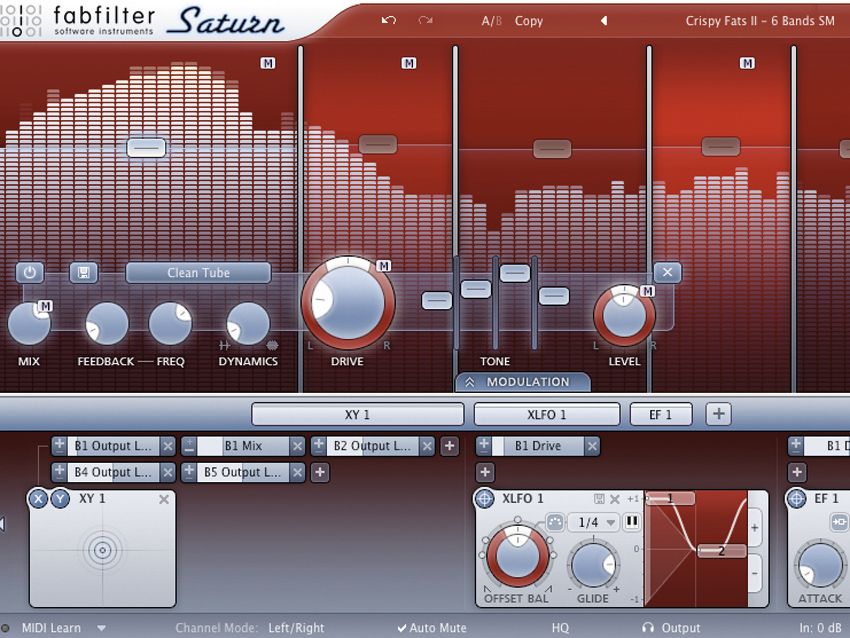Click the Copy button in header
This screenshot has width=850, height=638.
pyautogui.click(x=529, y=21)
